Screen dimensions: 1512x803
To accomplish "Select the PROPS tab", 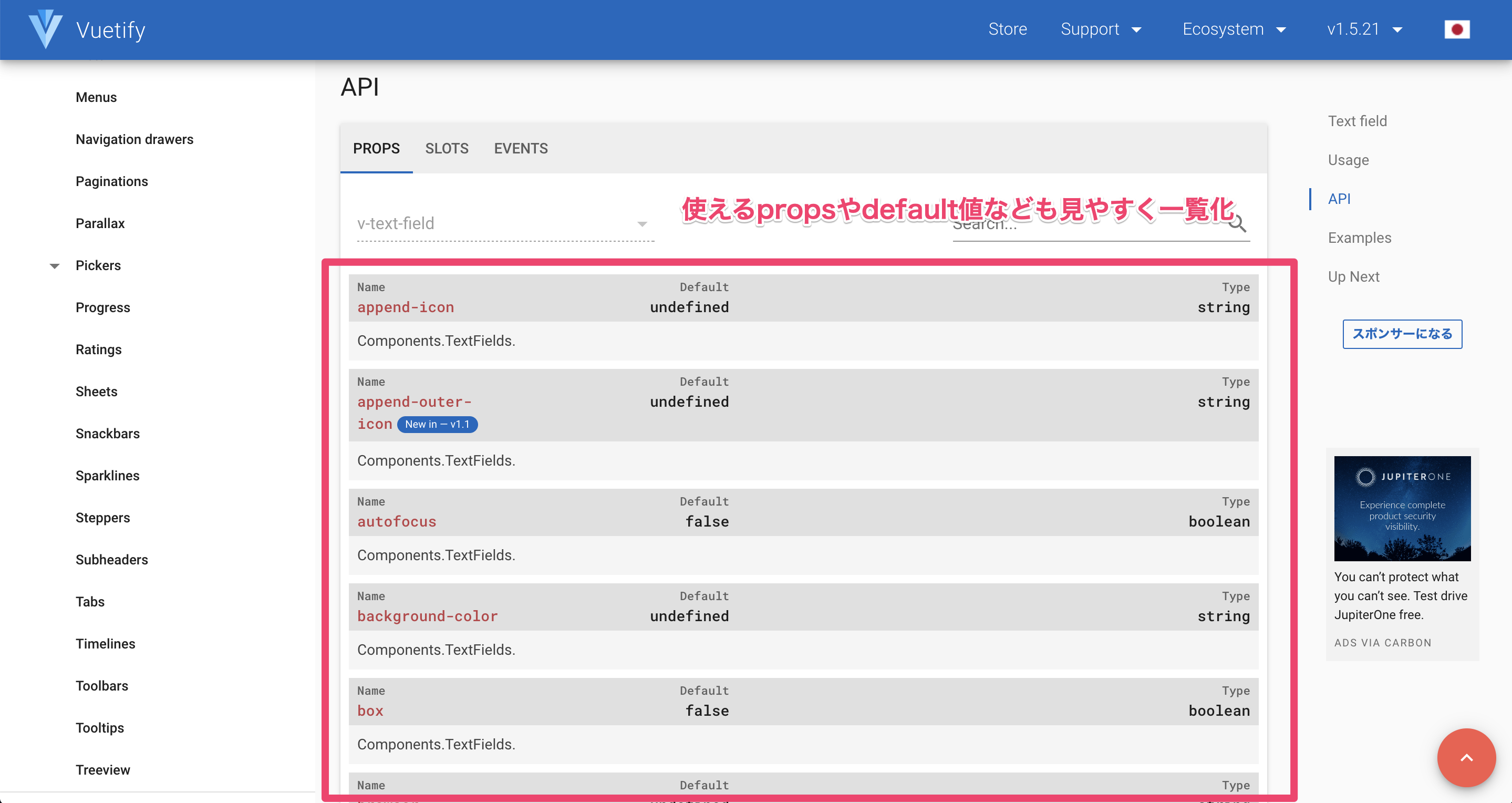I will point(376,149).
